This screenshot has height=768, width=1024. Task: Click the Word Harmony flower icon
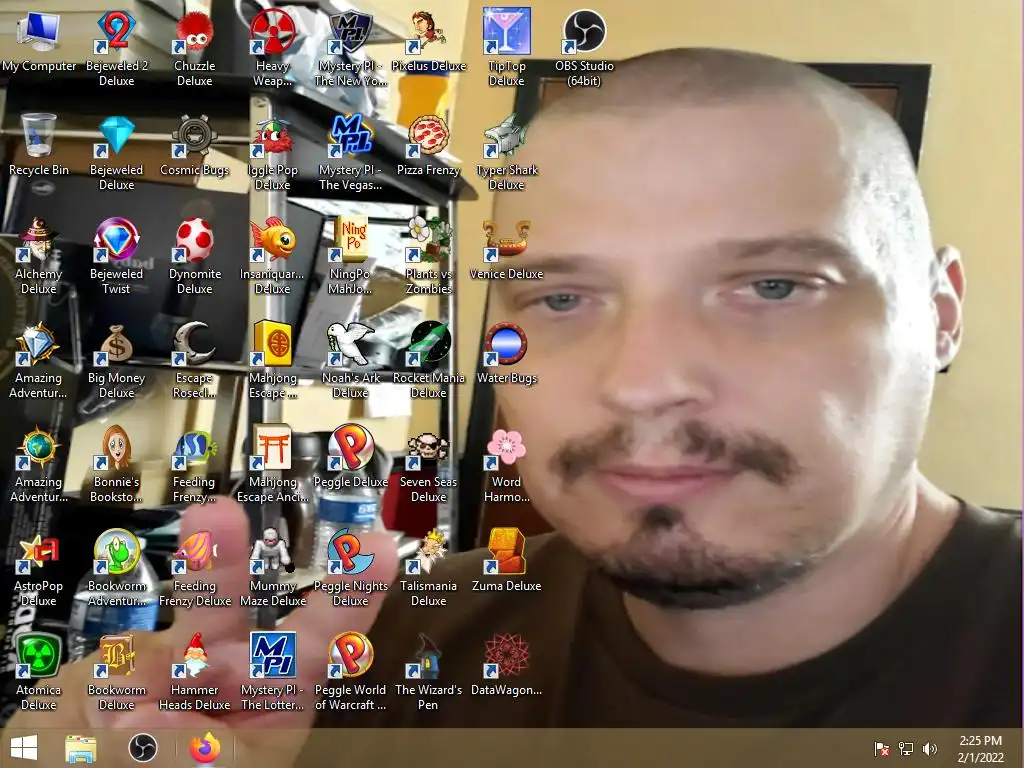pos(506,464)
